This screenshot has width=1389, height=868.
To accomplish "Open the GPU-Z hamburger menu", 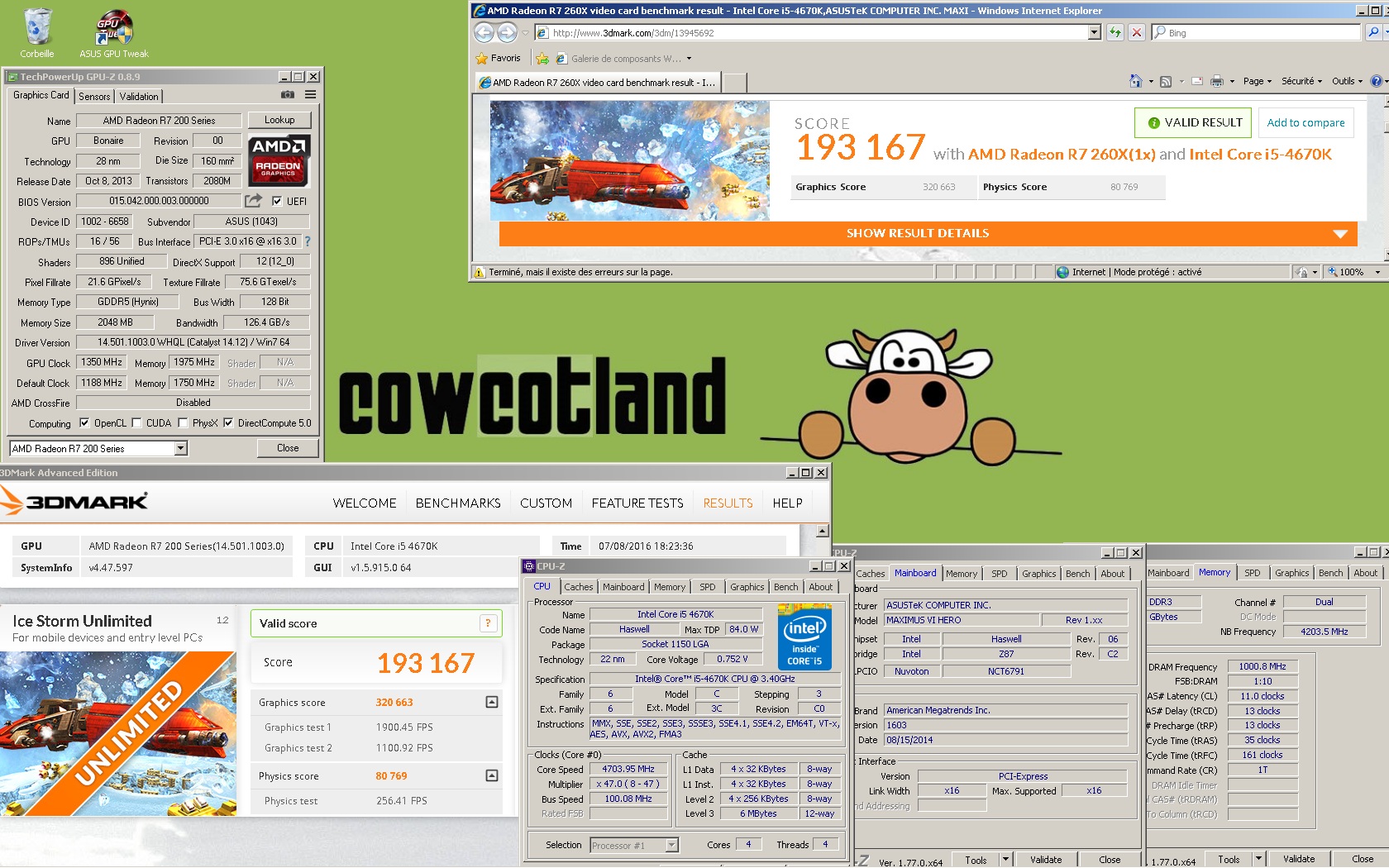I will [311, 95].
